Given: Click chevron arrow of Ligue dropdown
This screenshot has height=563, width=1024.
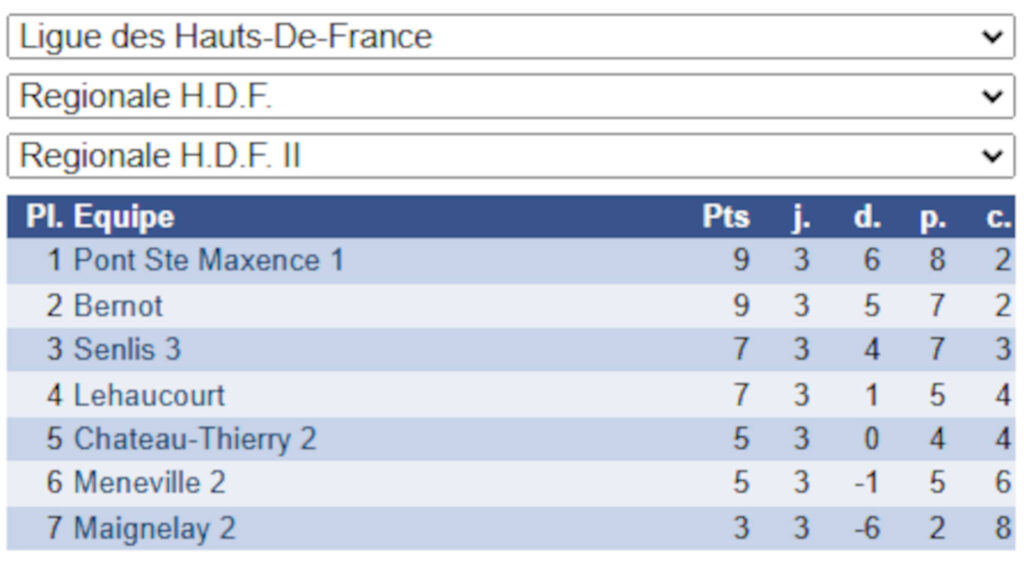Looking at the screenshot, I should [992, 37].
